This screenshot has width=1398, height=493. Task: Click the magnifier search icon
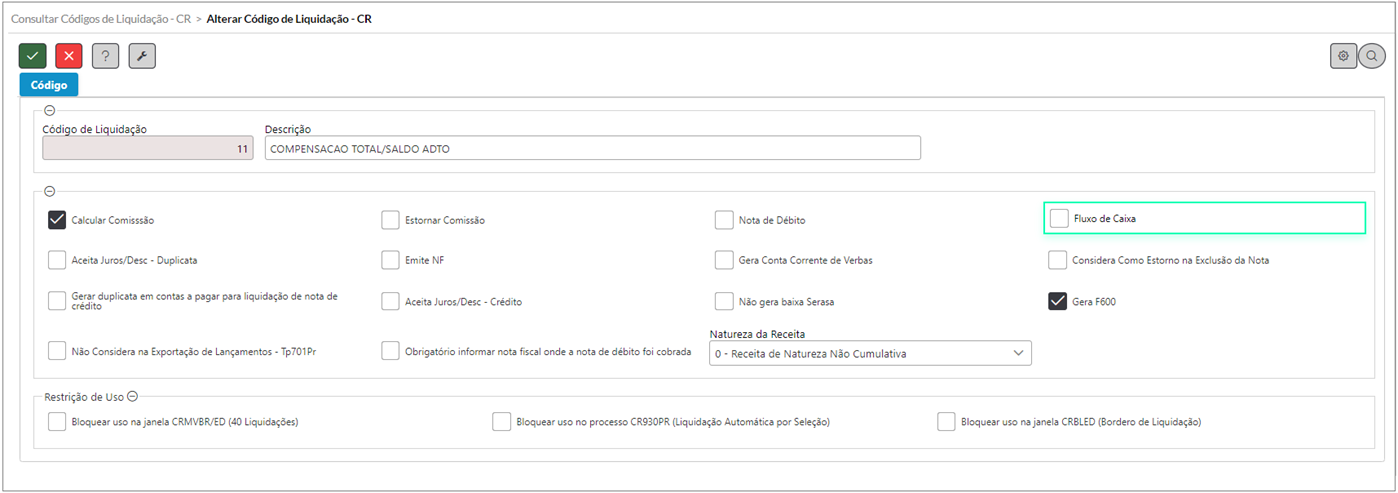coord(1372,56)
